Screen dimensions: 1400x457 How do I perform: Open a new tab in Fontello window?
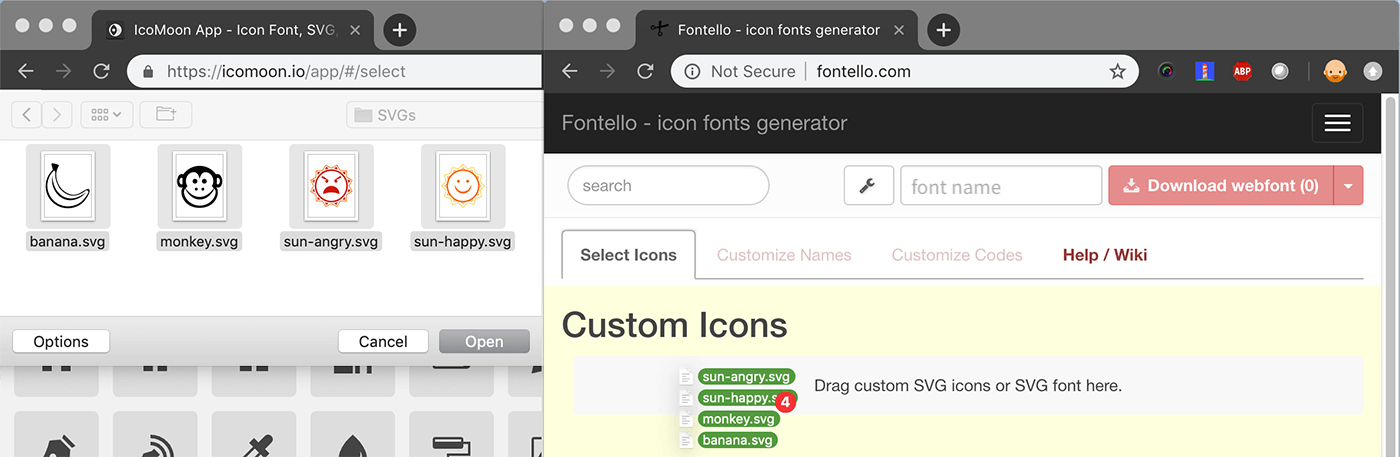pos(943,30)
